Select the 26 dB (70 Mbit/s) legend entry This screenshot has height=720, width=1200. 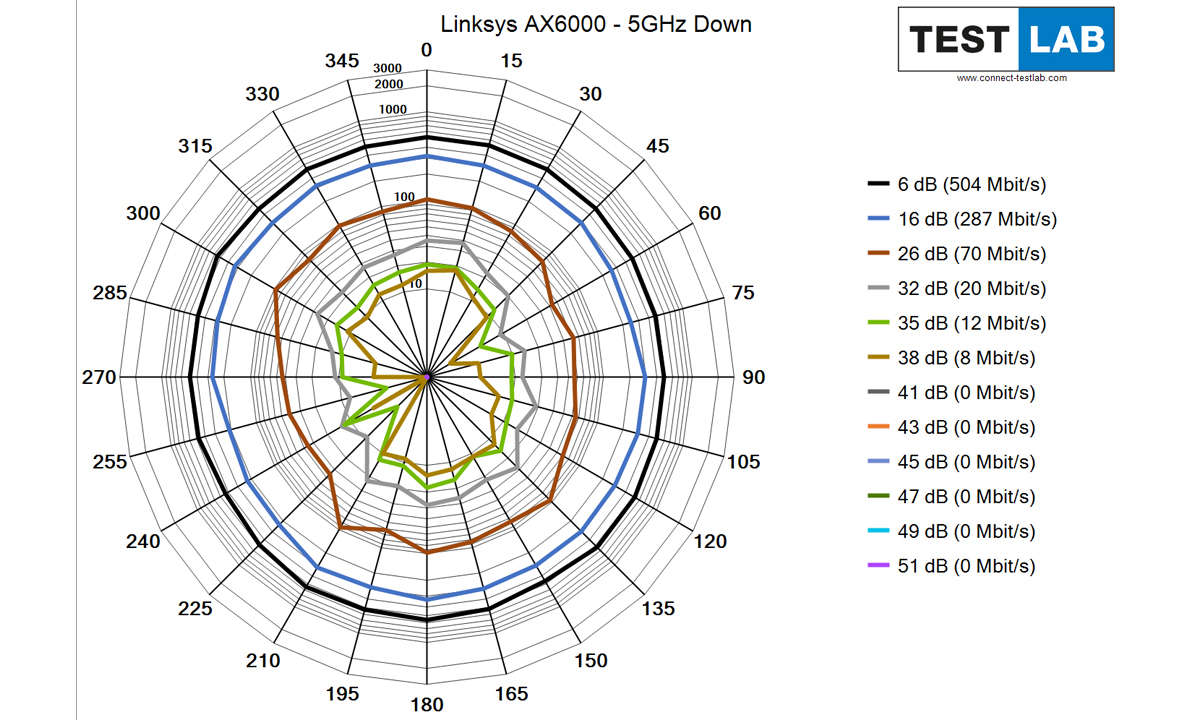click(957, 254)
